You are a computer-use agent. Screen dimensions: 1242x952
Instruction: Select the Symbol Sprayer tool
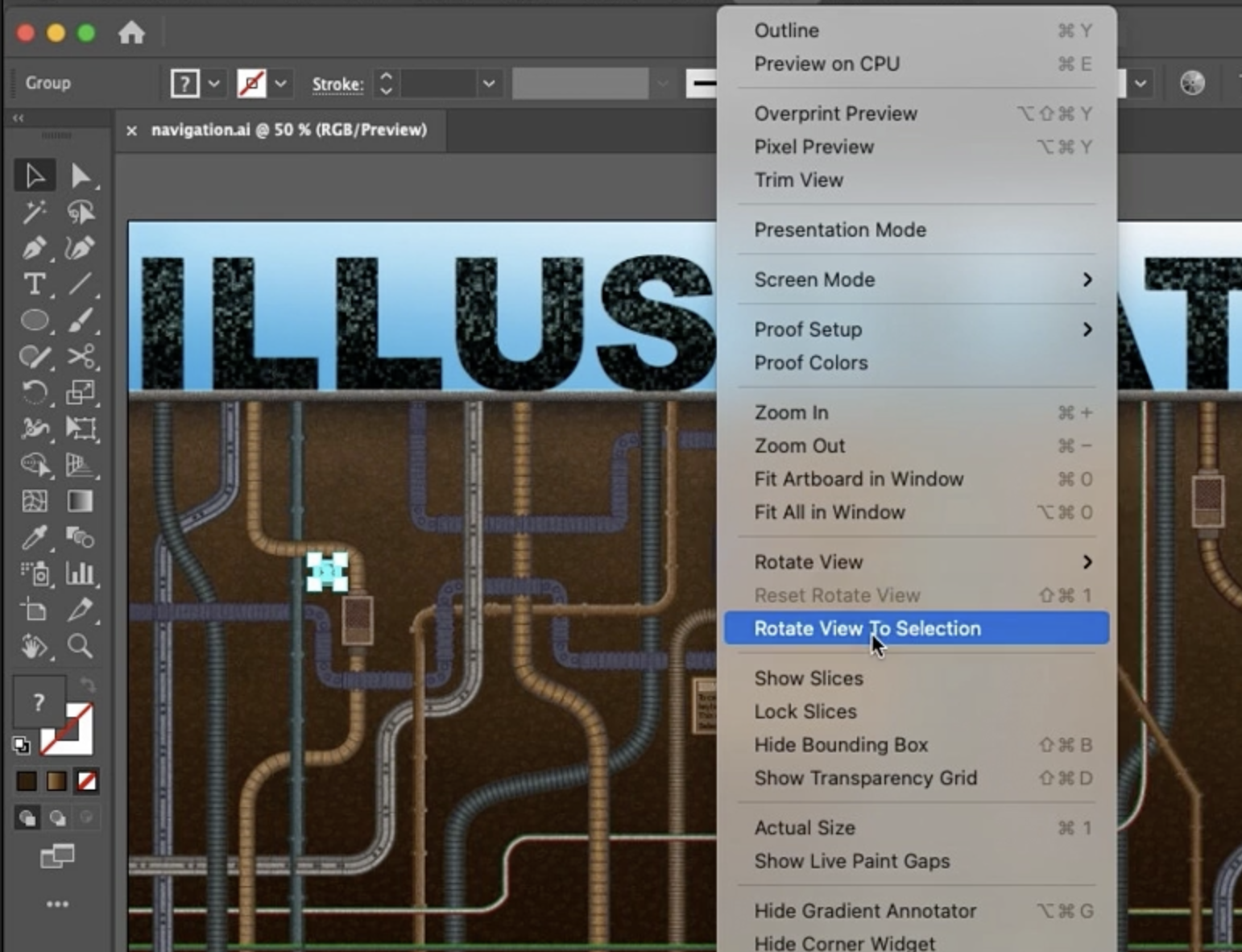pyautogui.click(x=35, y=573)
